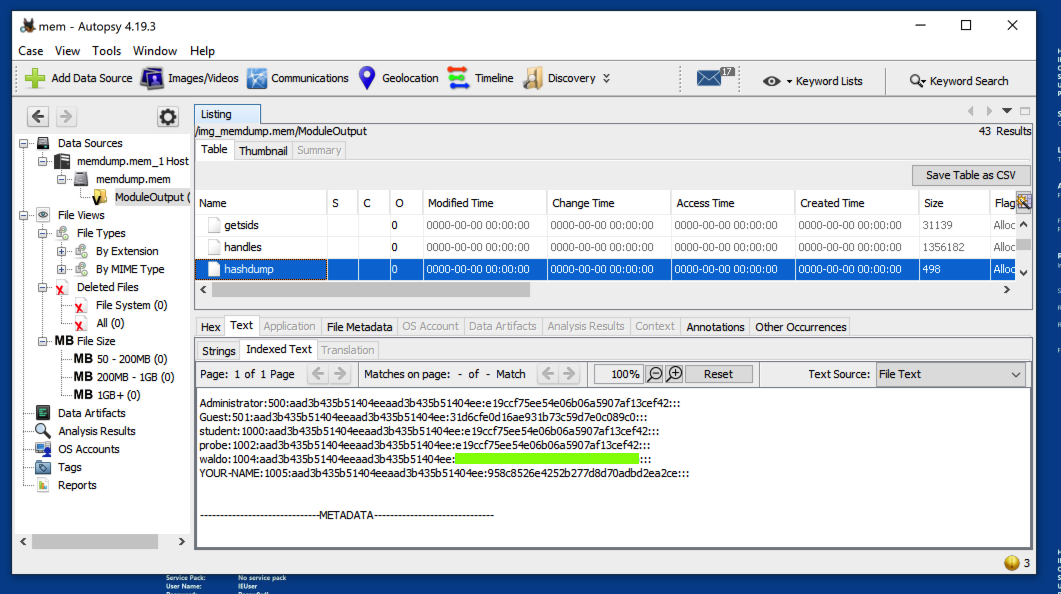Screen dimensions: 1061x594
Task: Click Save Table as CSV button
Action: [970, 175]
